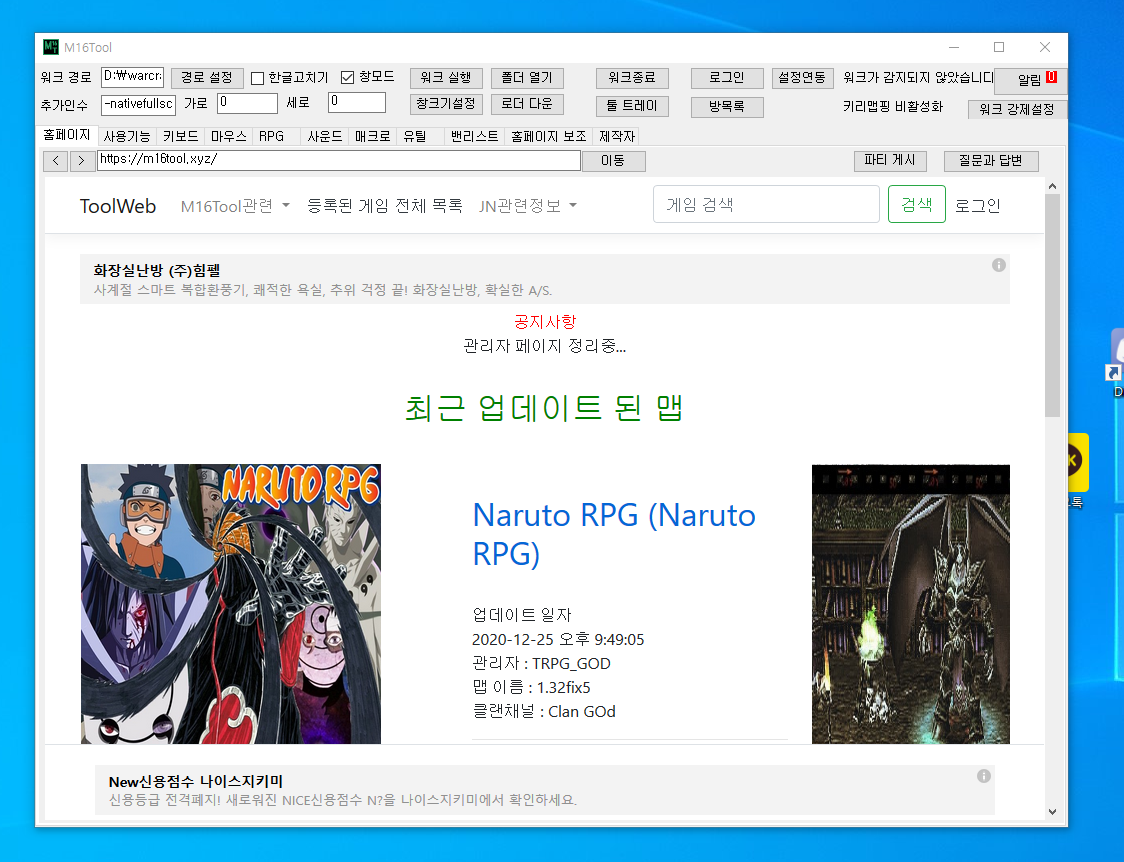Go forward with the right arrow browser button
The height and width of the screenshot is (862, 1124).
[x=82, y=161]
